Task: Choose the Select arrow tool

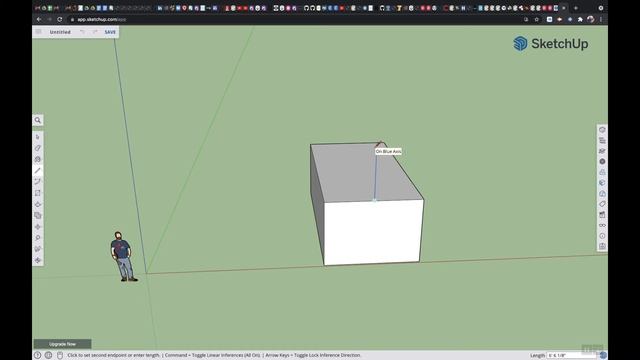Action: click(x=38, y=137)
